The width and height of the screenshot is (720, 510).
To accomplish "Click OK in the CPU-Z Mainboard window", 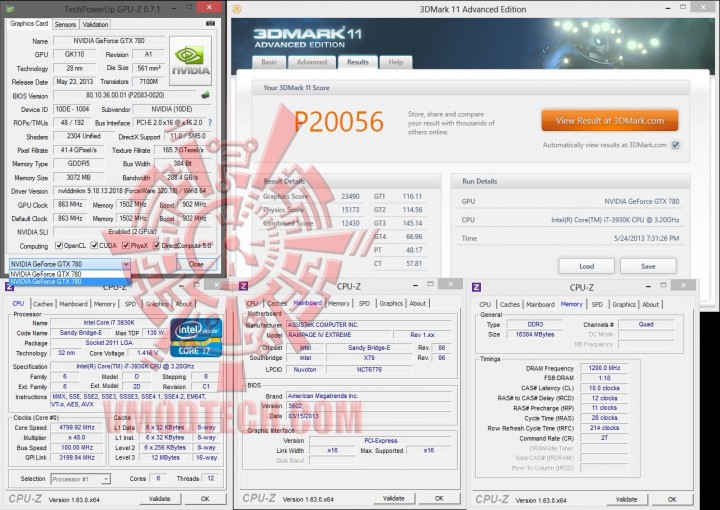I will pyautogui.click(x=439, y=499).
